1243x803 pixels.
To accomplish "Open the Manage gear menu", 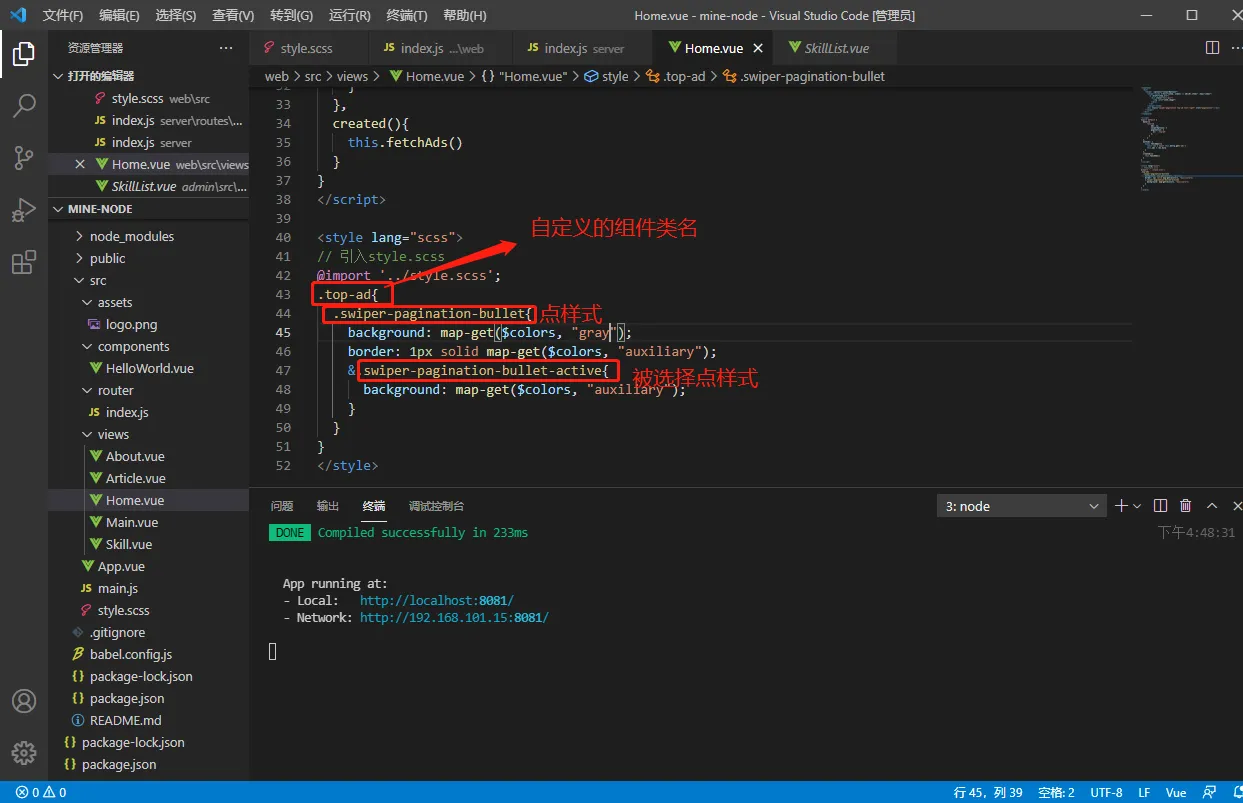I will click(x=24, y=753).
